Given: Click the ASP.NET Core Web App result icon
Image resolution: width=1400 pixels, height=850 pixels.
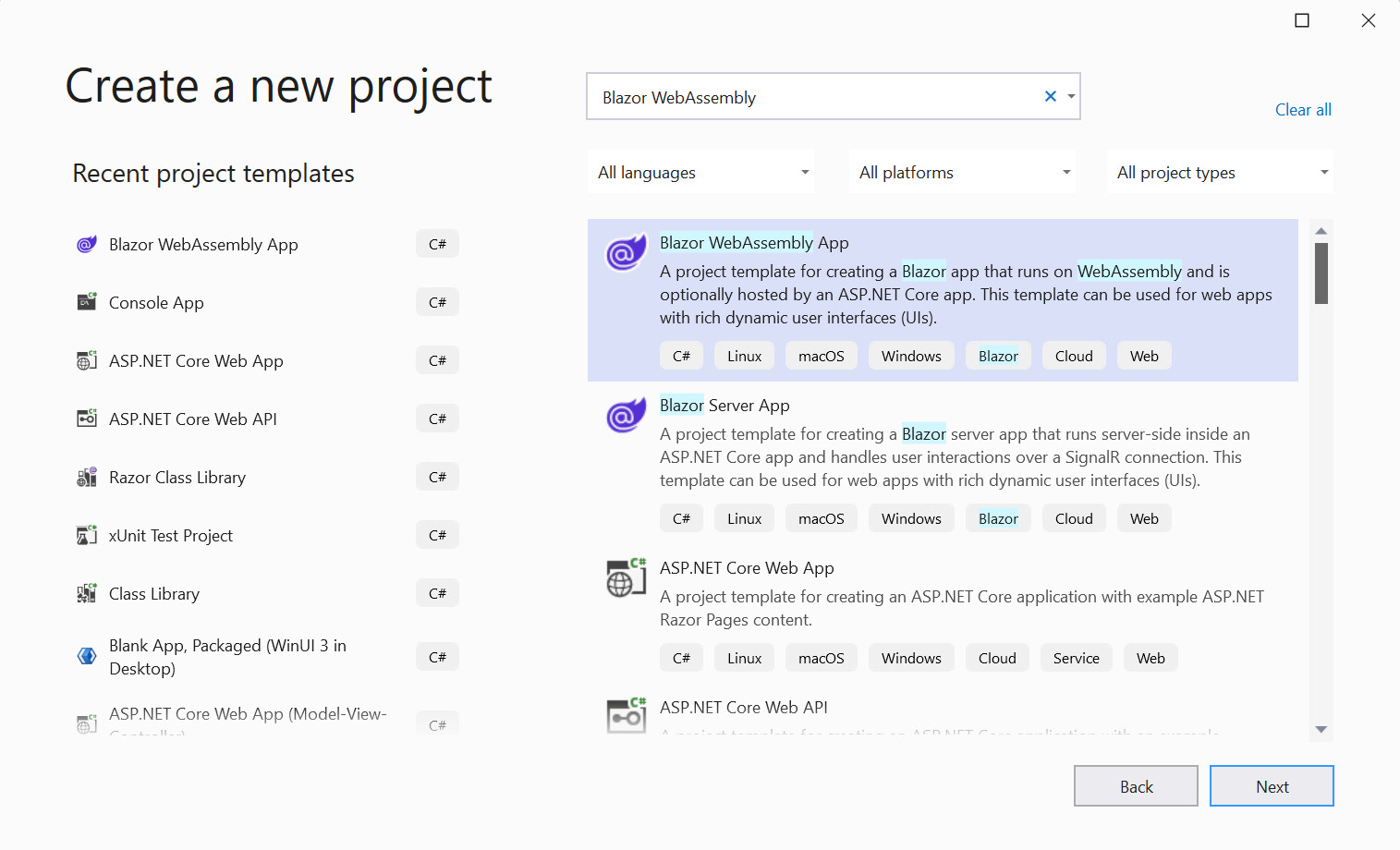Looking at the screenshot, I should coord(626,577).
